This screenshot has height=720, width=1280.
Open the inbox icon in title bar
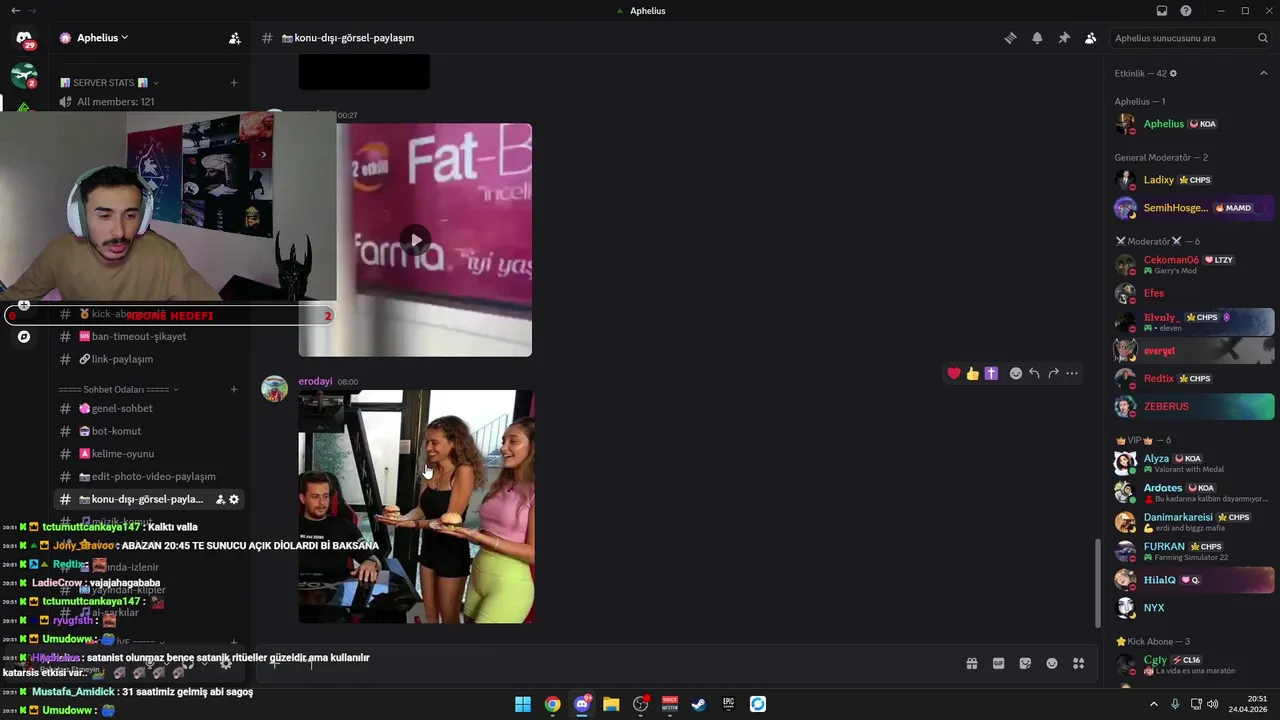[1162, 11]
